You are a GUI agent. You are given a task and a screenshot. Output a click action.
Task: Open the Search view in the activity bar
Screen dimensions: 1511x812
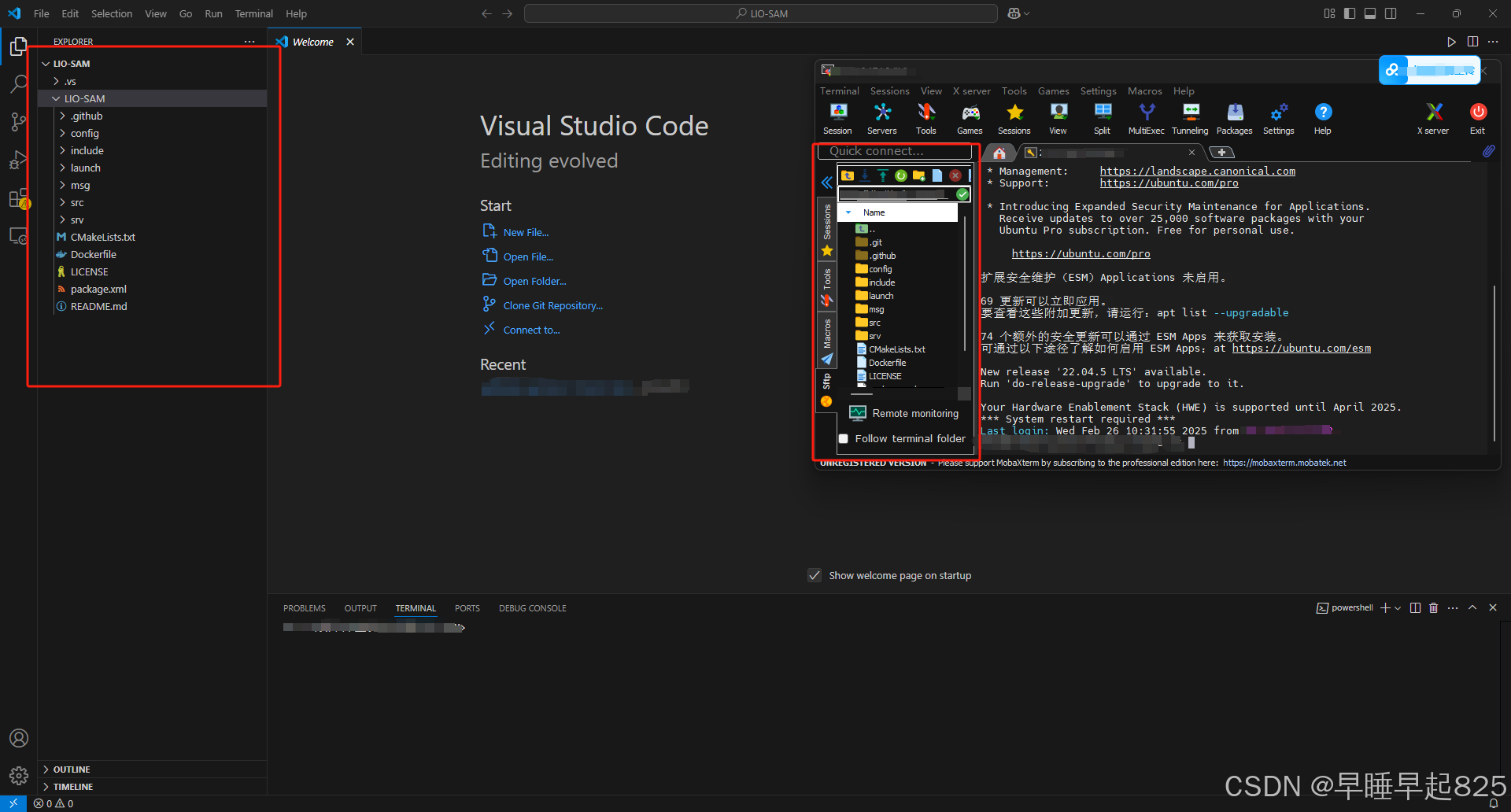point(18,83)
